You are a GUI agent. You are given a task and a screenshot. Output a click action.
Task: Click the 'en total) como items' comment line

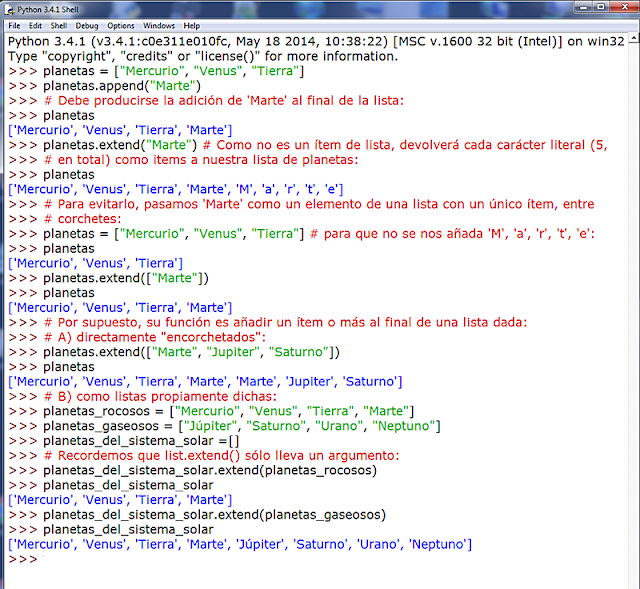point(183,160)
